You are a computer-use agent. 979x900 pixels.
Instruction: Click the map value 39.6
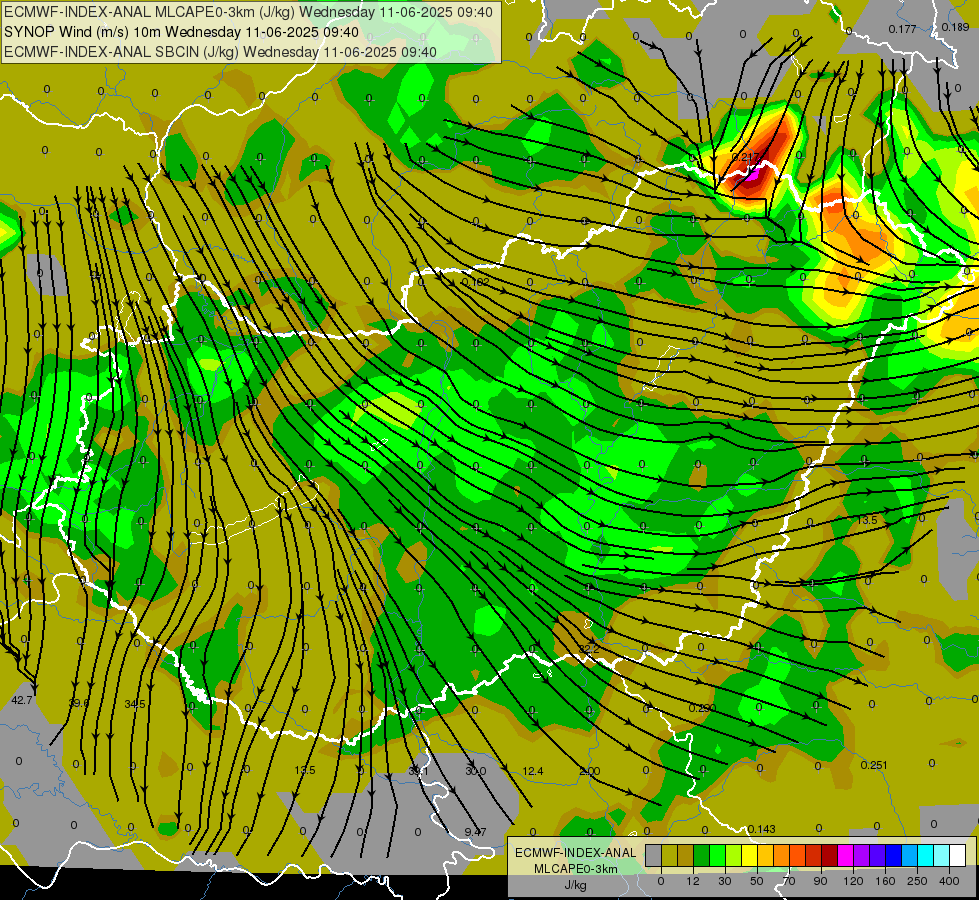79,703
